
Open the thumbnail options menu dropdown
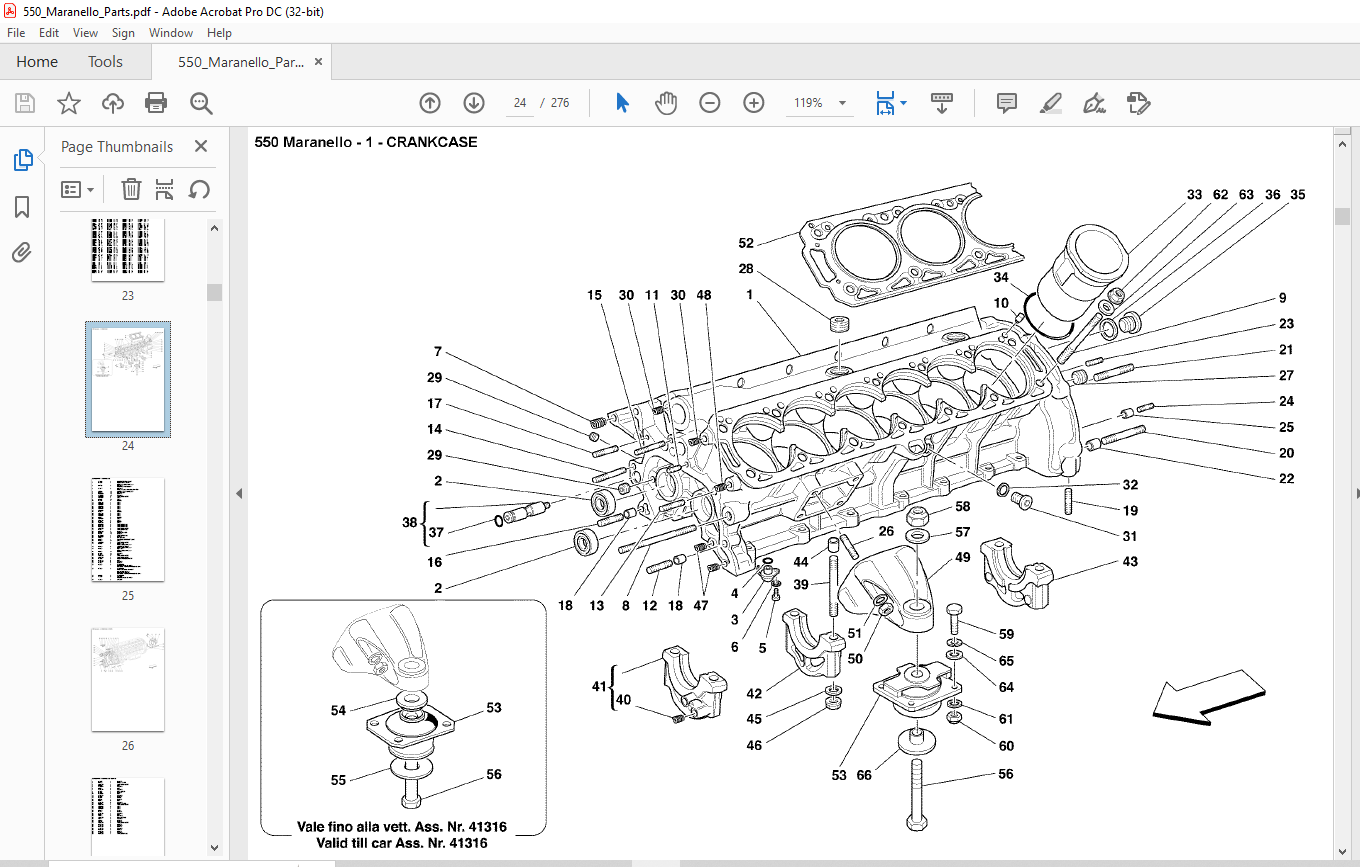[x=78, y=189]
